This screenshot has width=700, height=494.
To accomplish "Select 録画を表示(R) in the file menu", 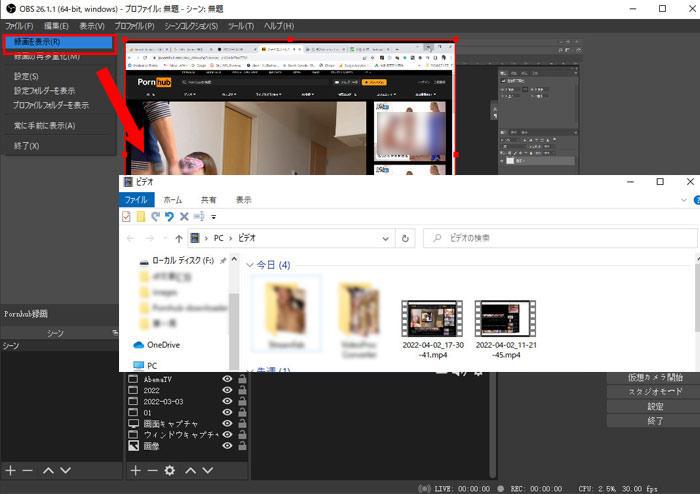I will [59, 42].
